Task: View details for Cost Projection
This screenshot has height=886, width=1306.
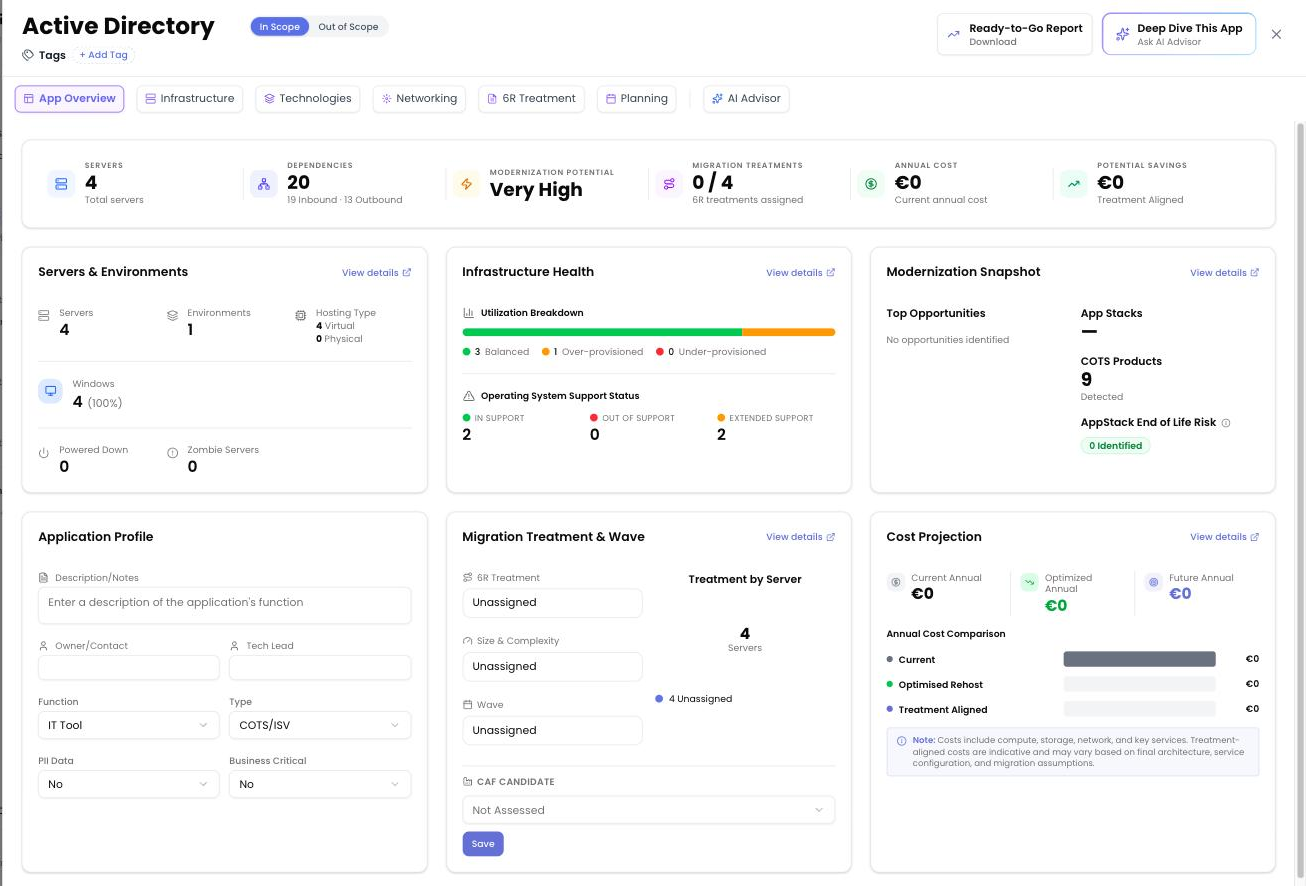Action: [x=1224, y=537]
